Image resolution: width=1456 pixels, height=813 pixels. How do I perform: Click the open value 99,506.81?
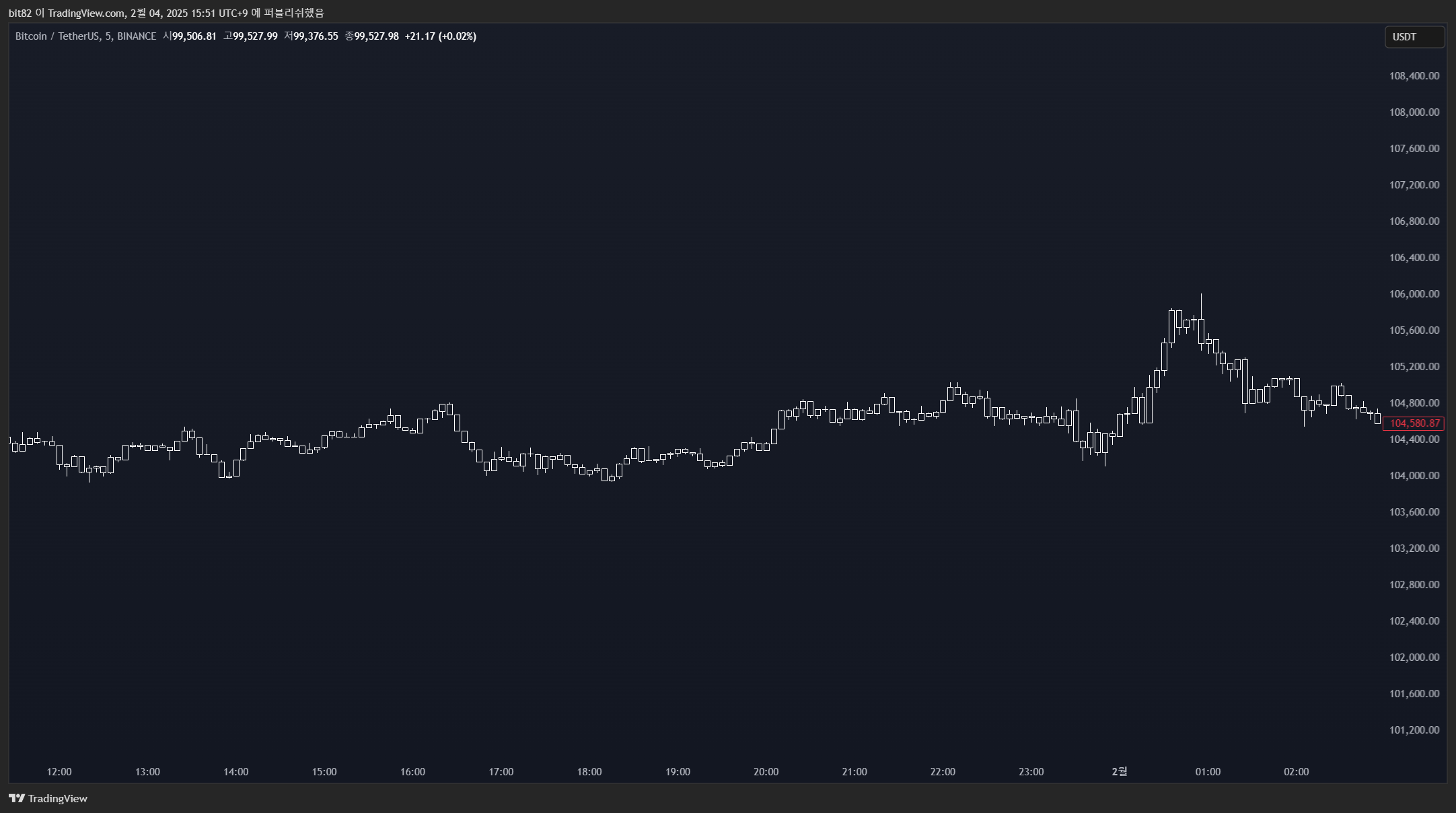[194, 36]
